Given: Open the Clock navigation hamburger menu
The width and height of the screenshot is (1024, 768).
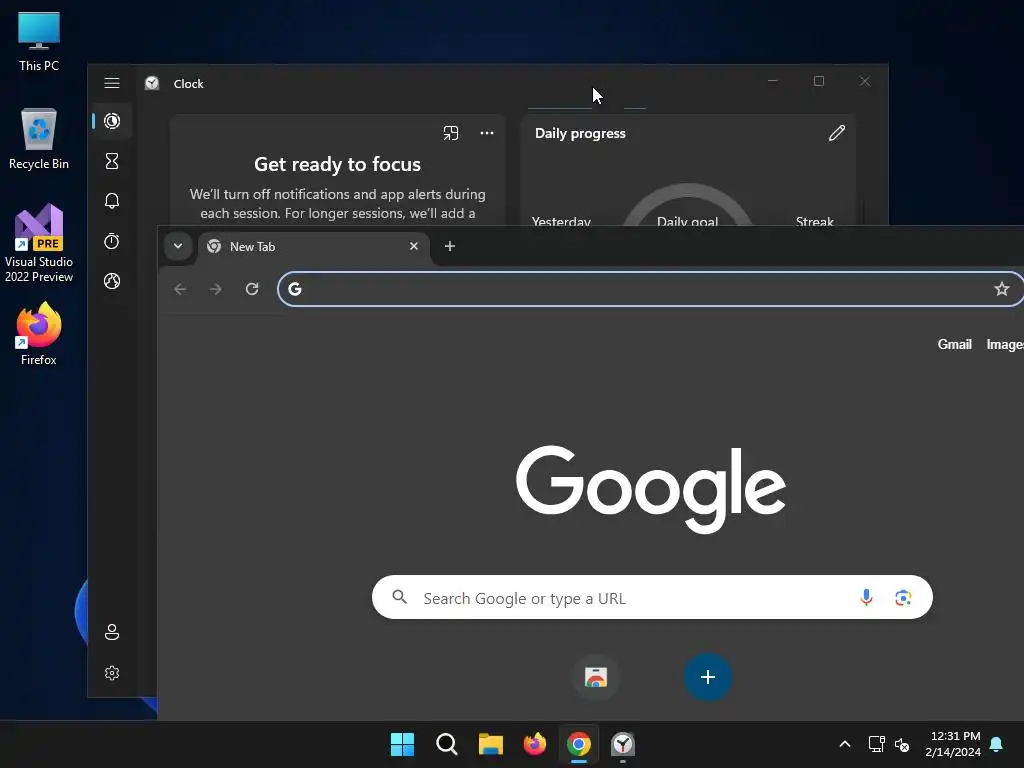Looking at the screenshot, I should [112, 83].
